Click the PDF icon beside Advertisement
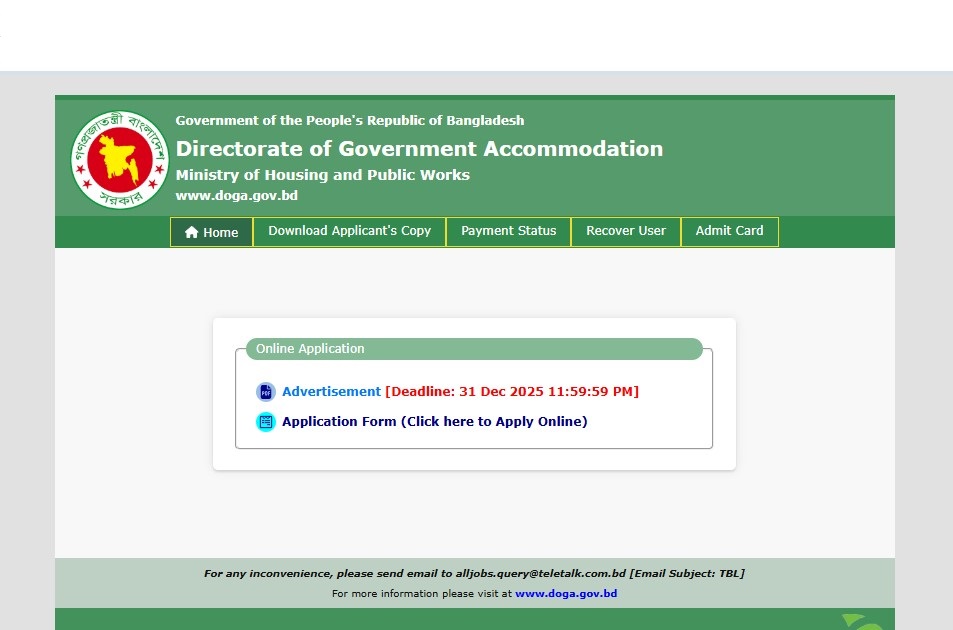Image resolution: width=953 pixels, height=630 pixels. [x=265, y=392]
